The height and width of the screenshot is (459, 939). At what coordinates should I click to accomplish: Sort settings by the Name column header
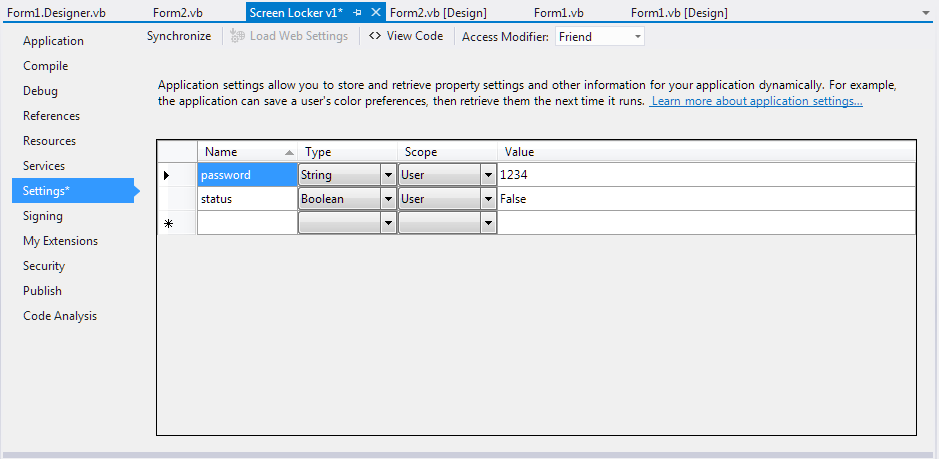coord(247,152)
